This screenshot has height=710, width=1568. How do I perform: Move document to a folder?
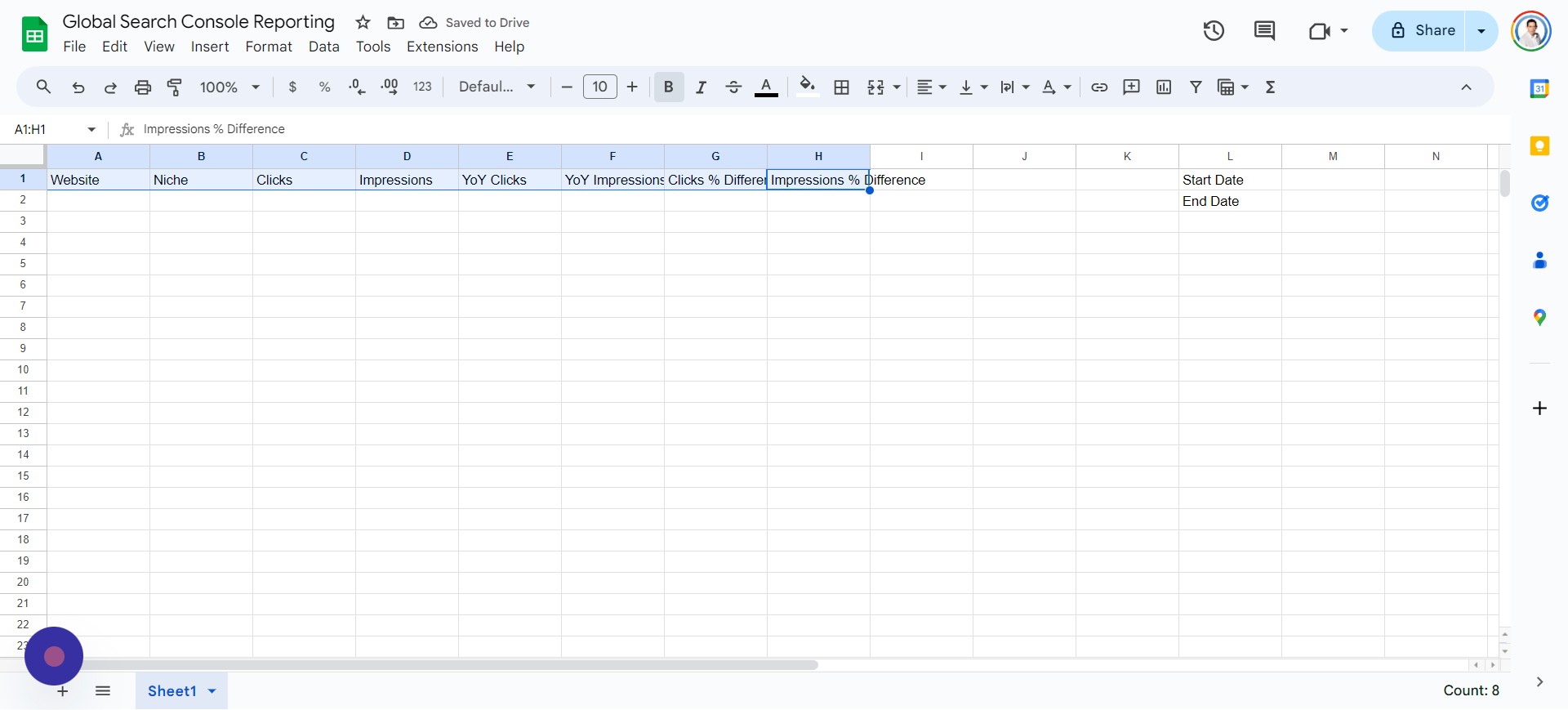[396, 23]
